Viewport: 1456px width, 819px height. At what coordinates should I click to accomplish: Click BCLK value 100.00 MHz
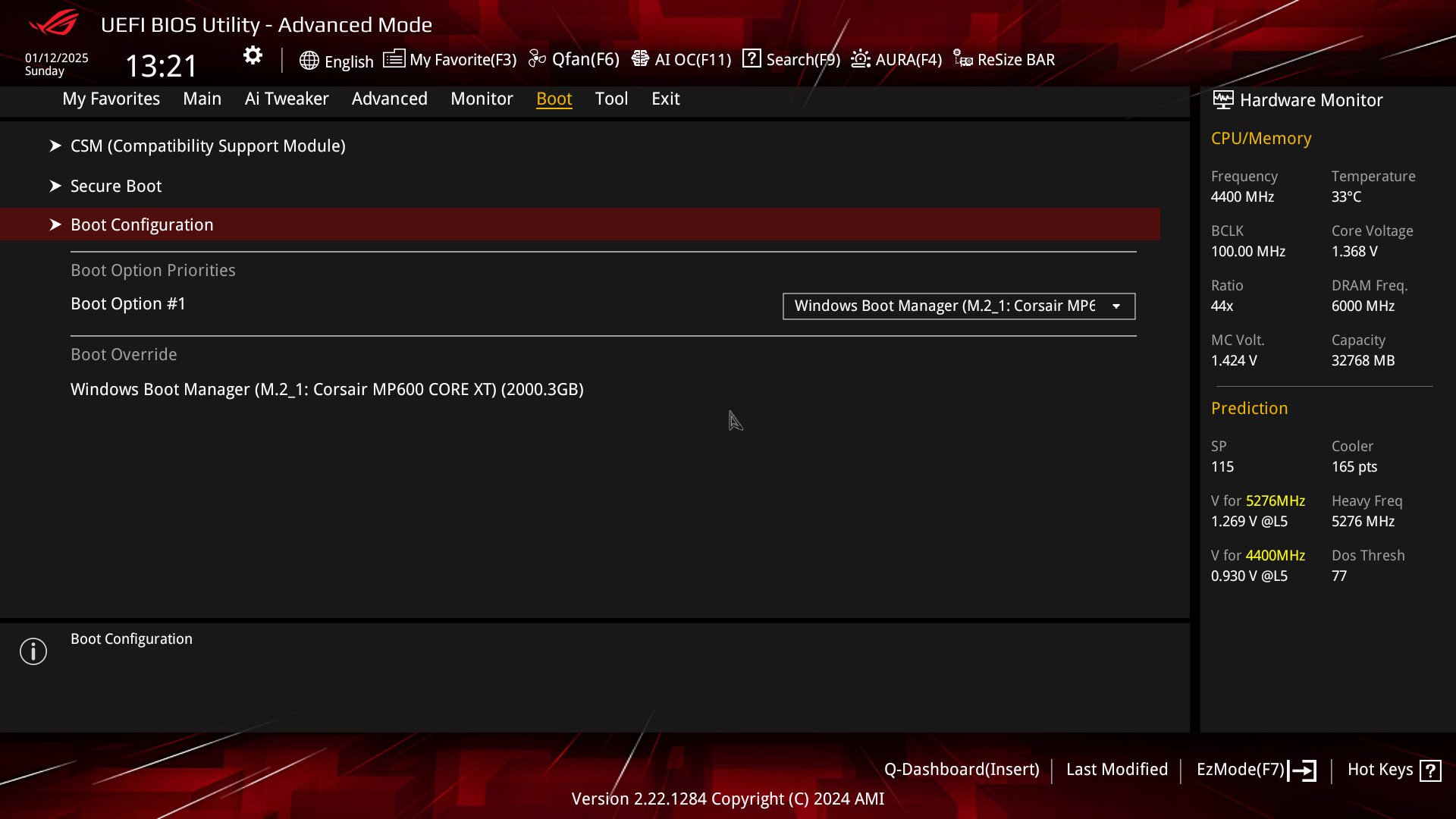1248,252
